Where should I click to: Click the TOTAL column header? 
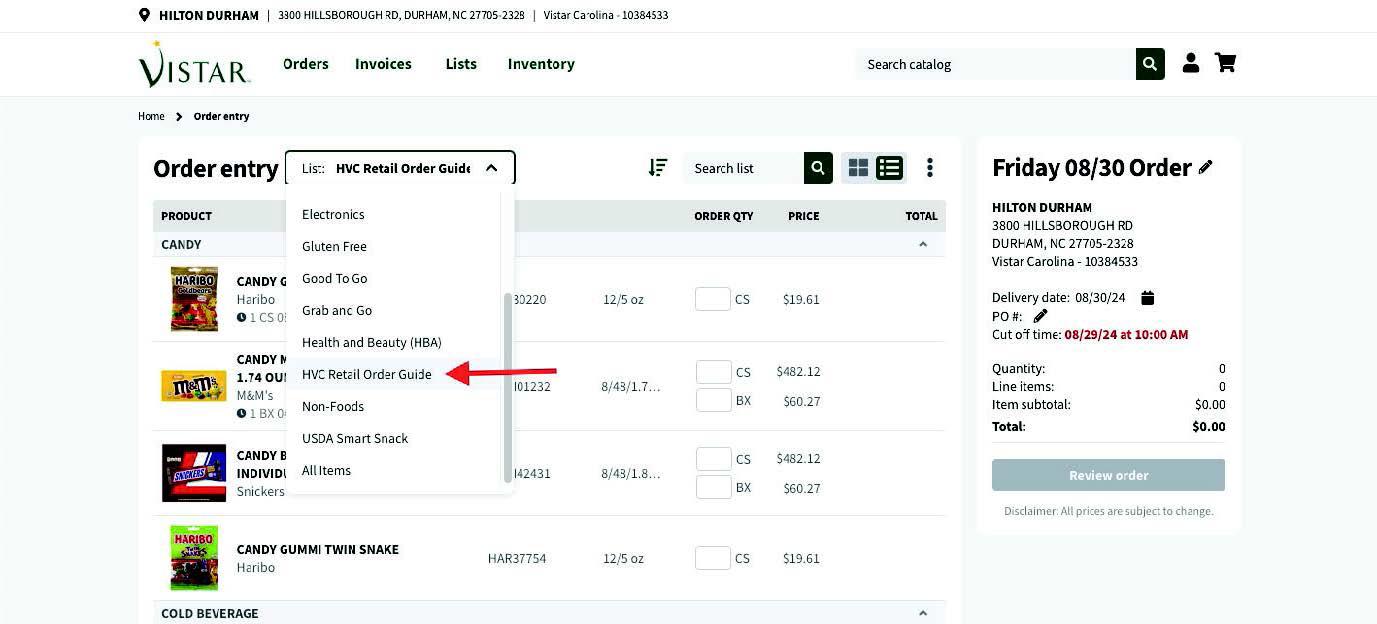click(x=922, y=216)
